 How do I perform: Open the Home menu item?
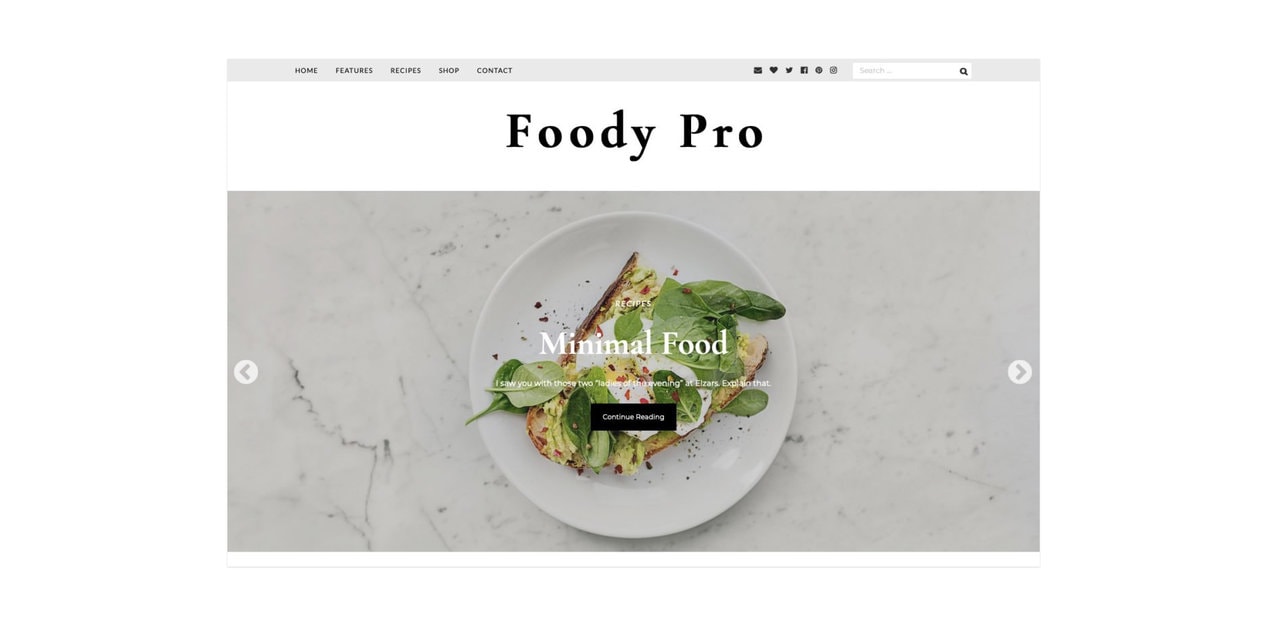coord(306,71)
